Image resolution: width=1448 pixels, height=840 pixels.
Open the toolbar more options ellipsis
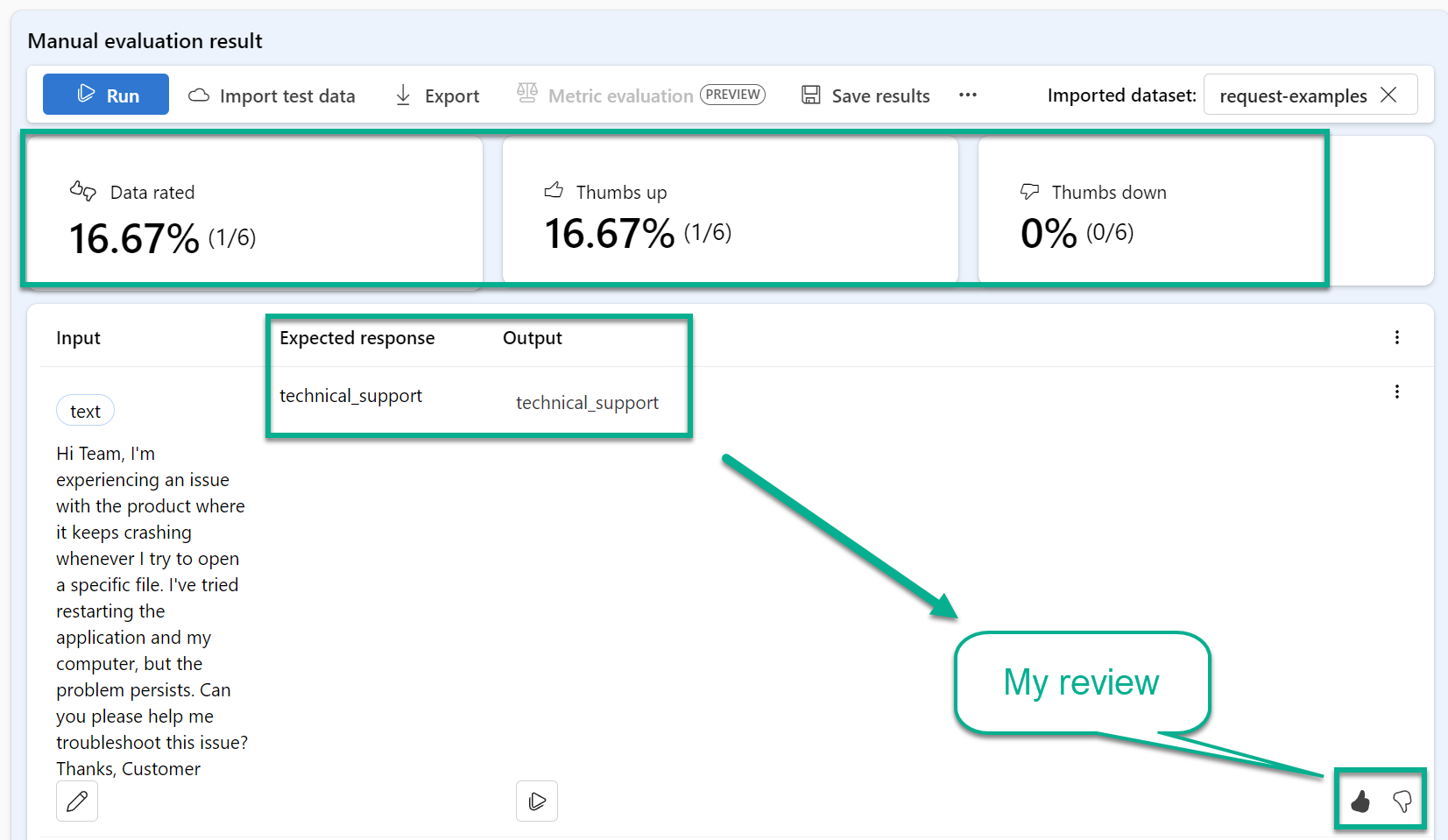coord(967,95)
